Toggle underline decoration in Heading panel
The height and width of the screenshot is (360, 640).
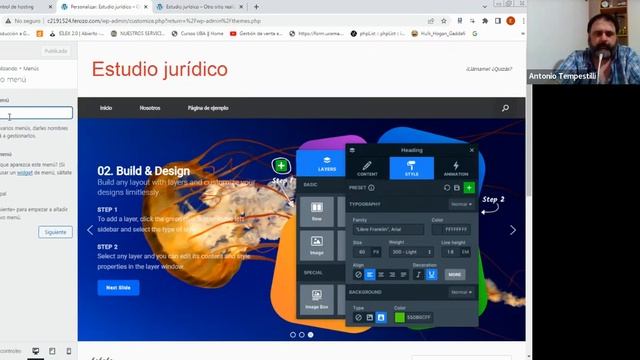[431, 275]
